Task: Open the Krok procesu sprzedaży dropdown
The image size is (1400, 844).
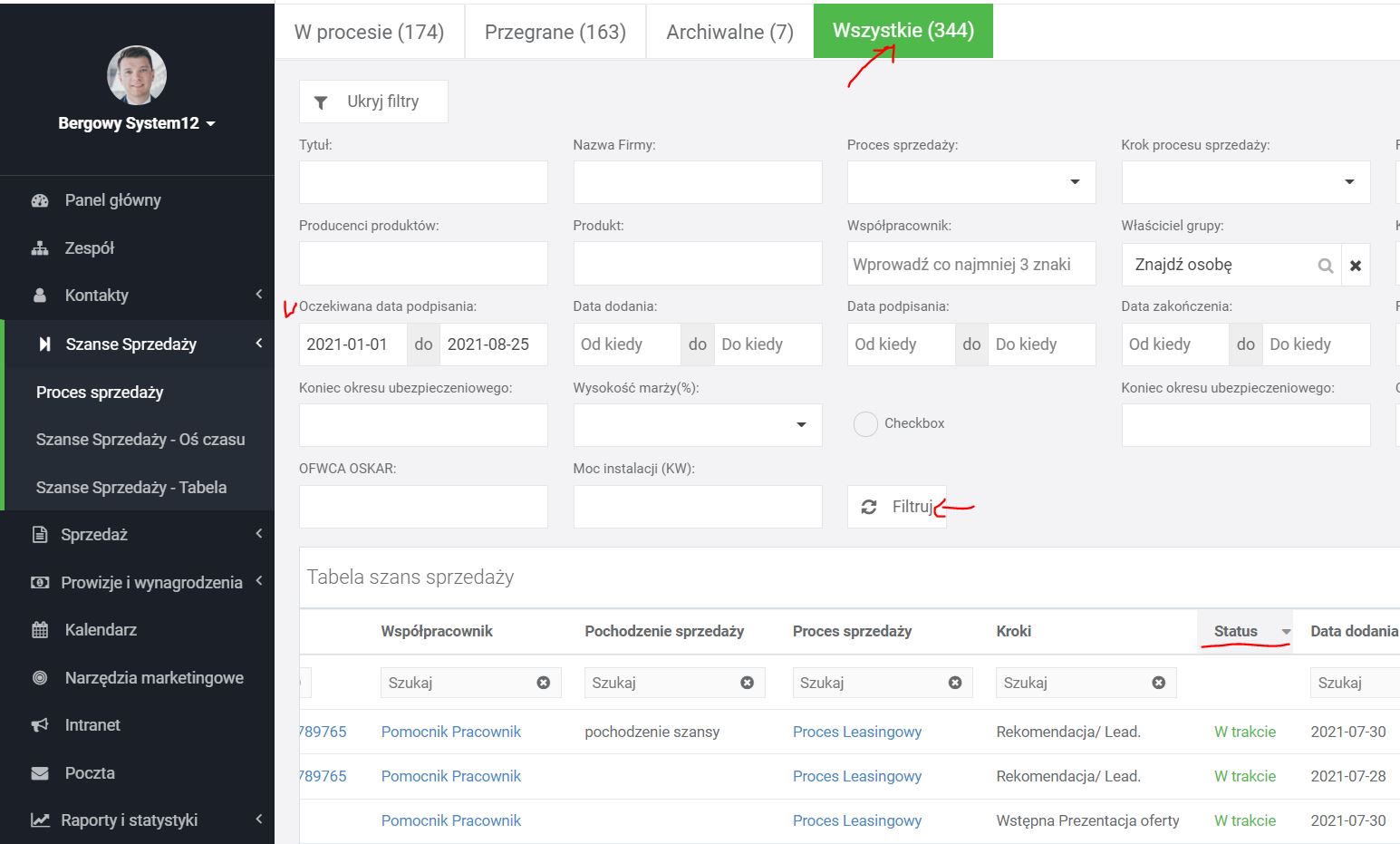Action: pos(1245,182)
